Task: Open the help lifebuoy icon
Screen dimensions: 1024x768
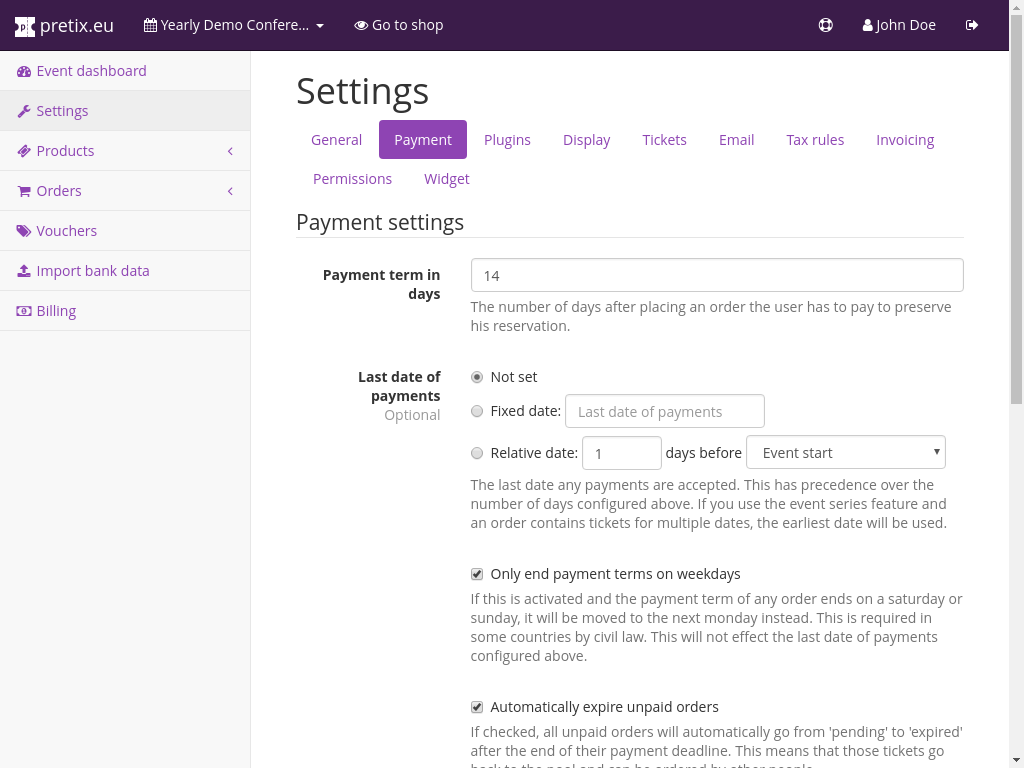Action: point(825,25)
